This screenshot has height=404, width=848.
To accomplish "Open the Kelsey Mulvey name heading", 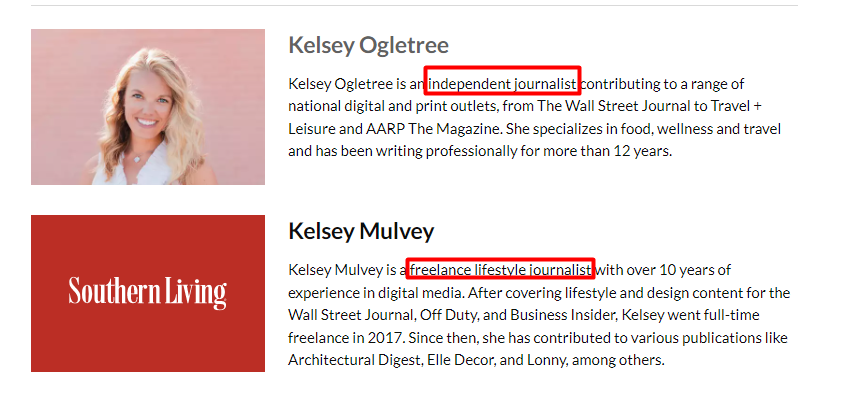I will pyautogui.click(x=361, y=231).
